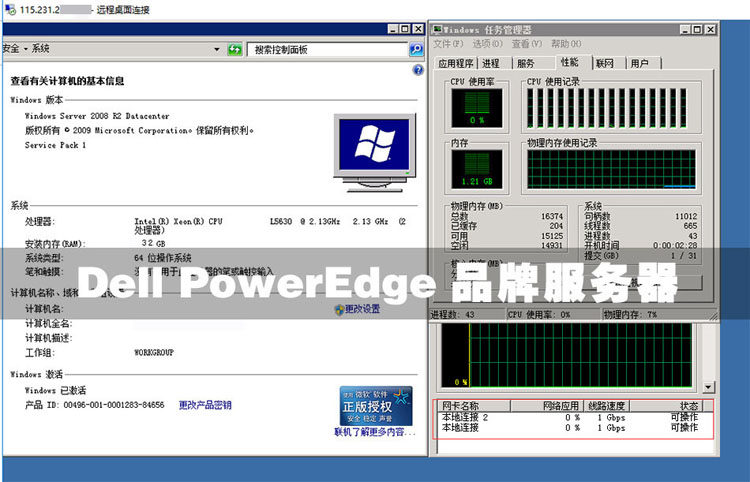Click the Windows monitor logo image

[375, 153]
